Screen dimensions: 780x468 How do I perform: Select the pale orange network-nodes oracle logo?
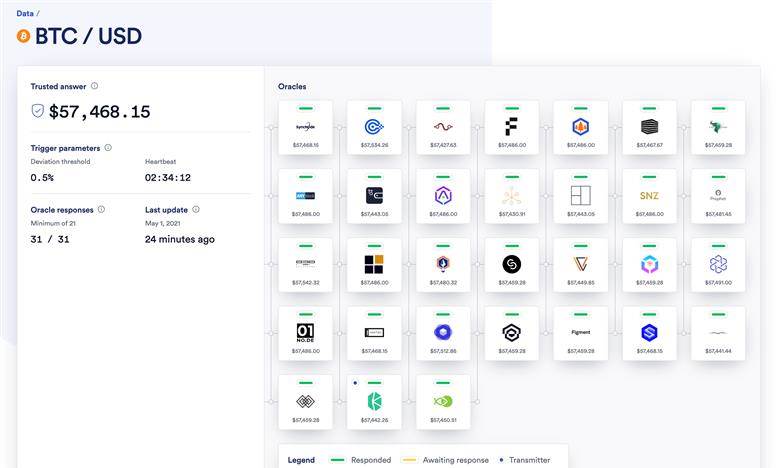click(511, 195)
